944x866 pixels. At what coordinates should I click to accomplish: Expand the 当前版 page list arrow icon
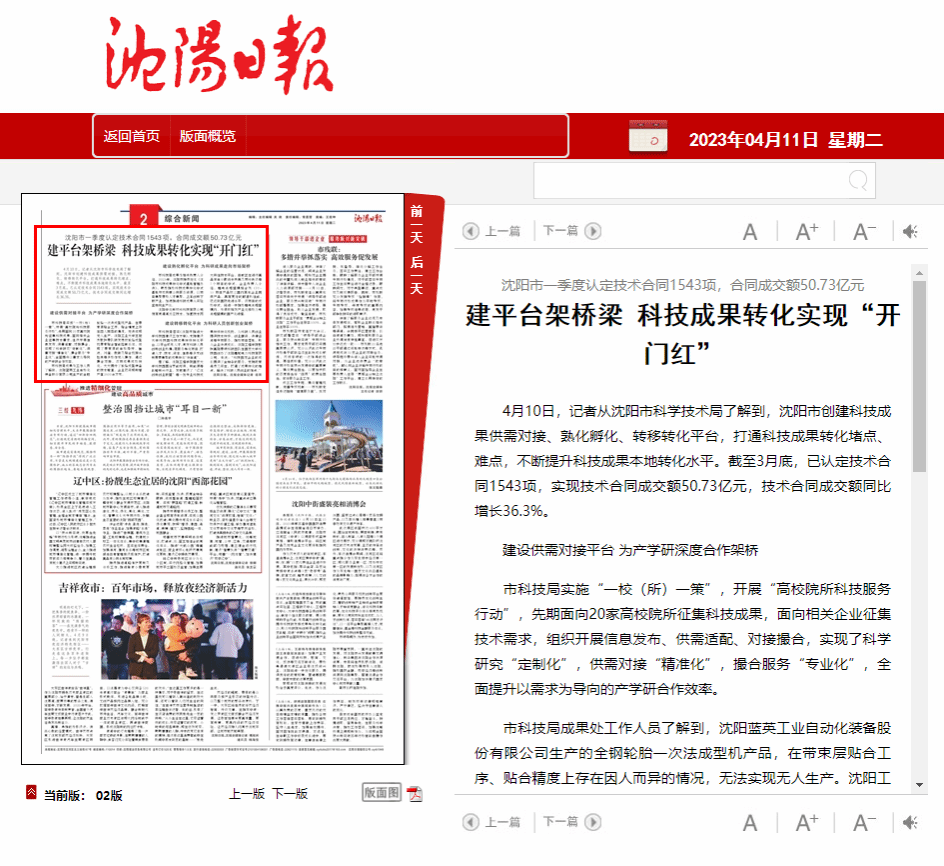coord(32,793)
